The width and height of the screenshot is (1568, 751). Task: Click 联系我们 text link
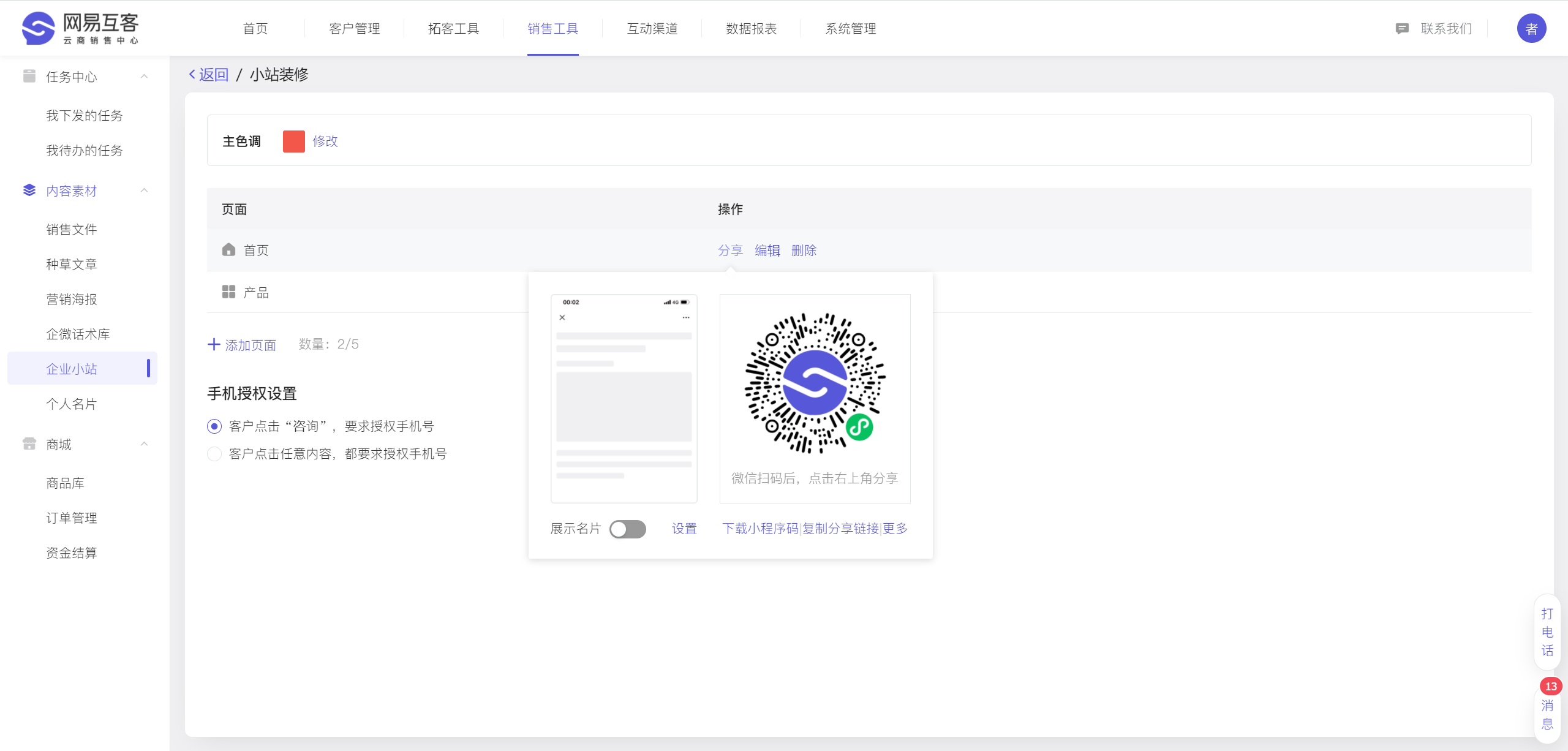point(1446,28)
